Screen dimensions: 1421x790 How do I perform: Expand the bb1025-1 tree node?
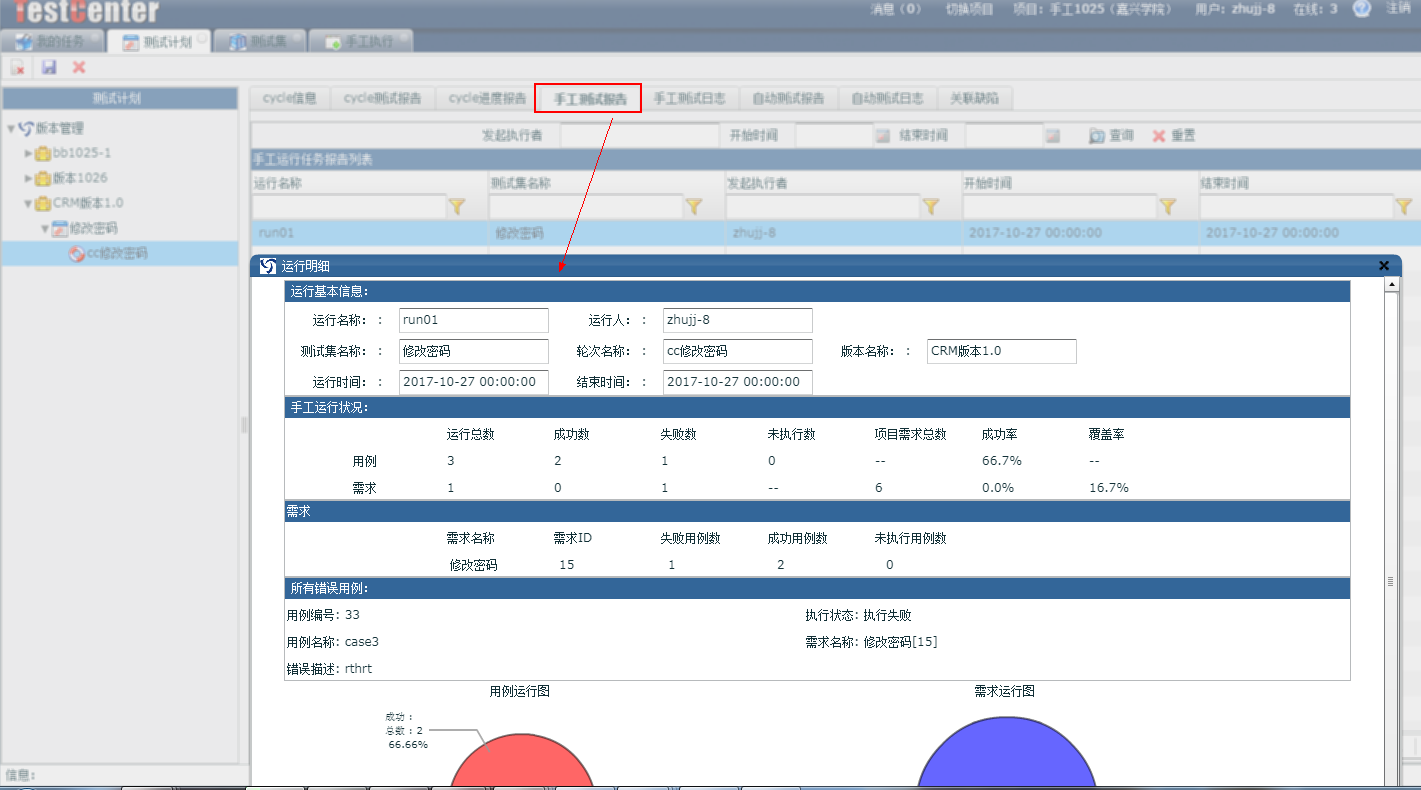tap(29, 153)
